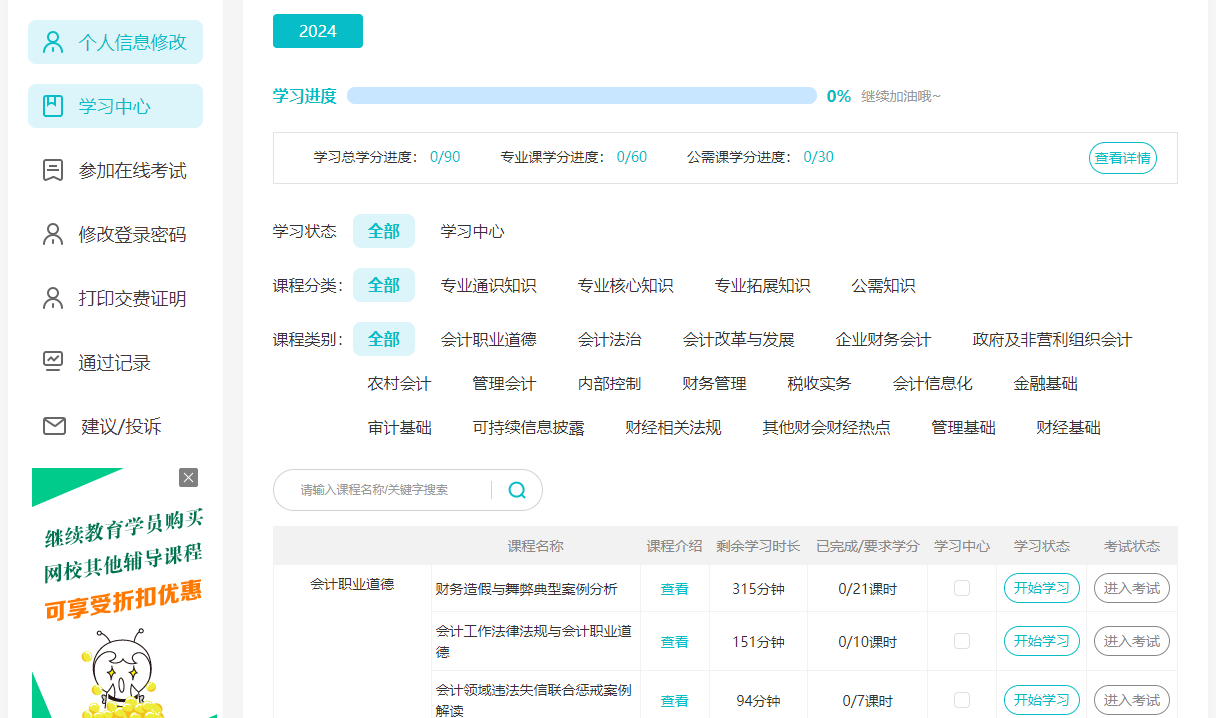Check the checkbox for 会计工作法律法规与会计职业道德

(x=961, y=641)
